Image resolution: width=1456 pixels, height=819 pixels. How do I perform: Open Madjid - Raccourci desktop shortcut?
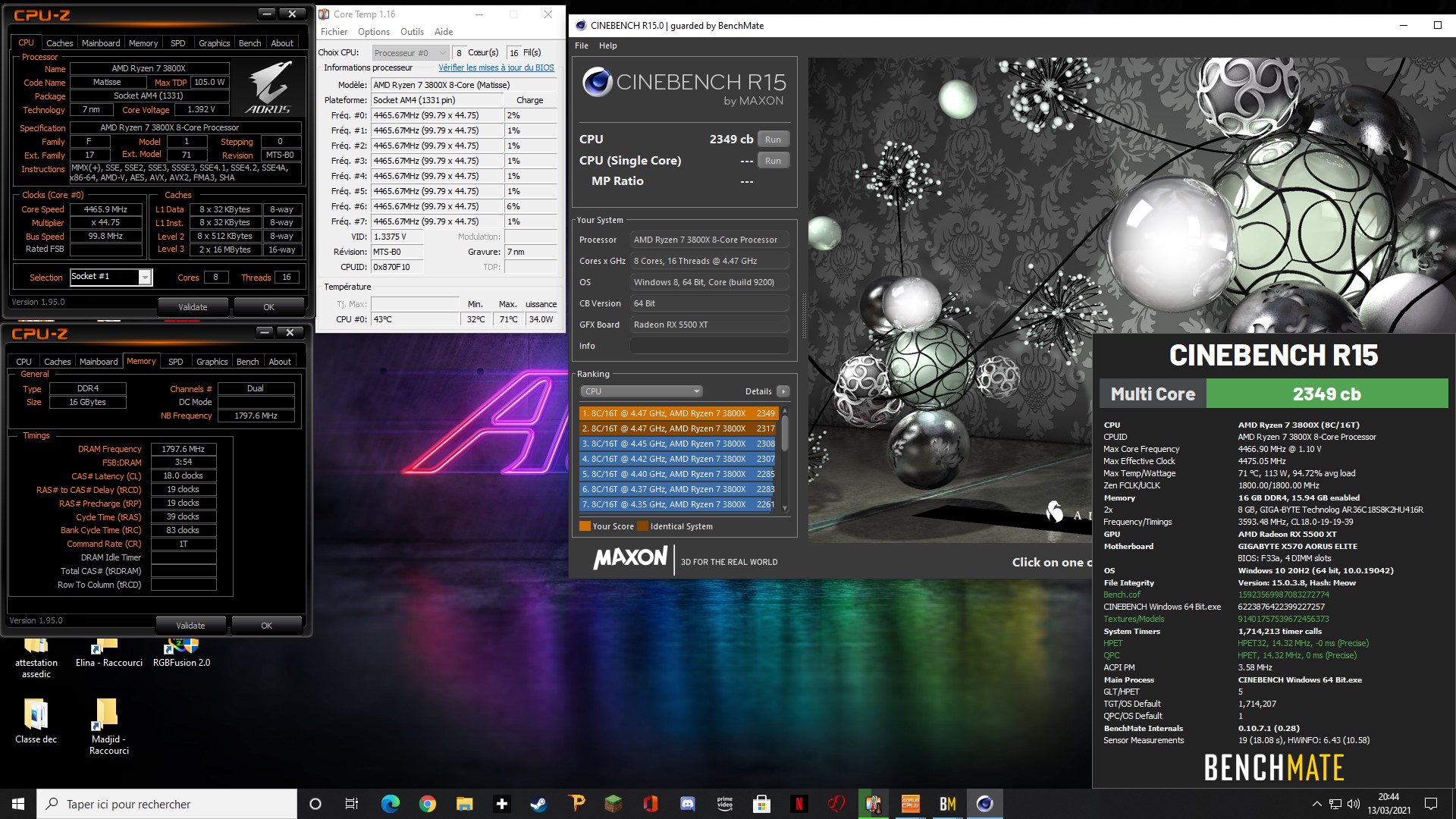coord(108,726)
